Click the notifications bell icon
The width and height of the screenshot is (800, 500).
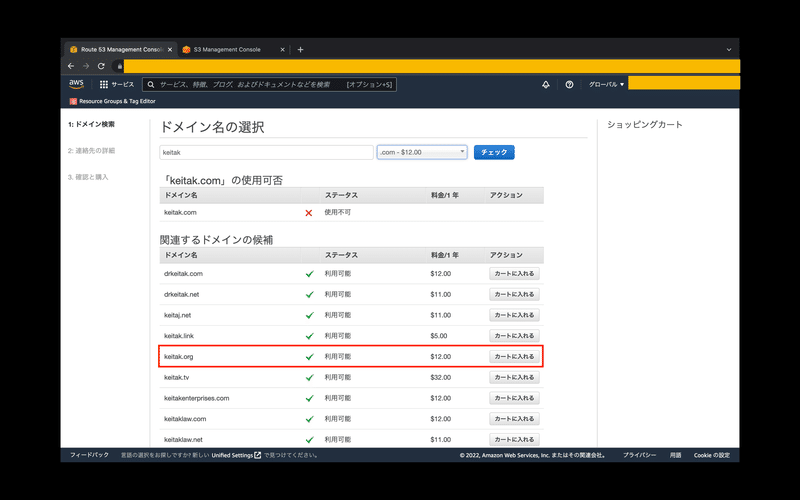click(x=545, y=85)
